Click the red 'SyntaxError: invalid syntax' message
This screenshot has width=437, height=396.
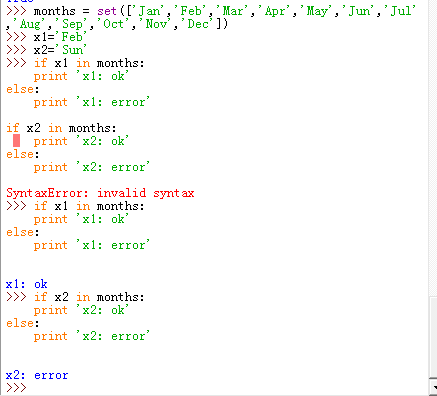(100, 193)
